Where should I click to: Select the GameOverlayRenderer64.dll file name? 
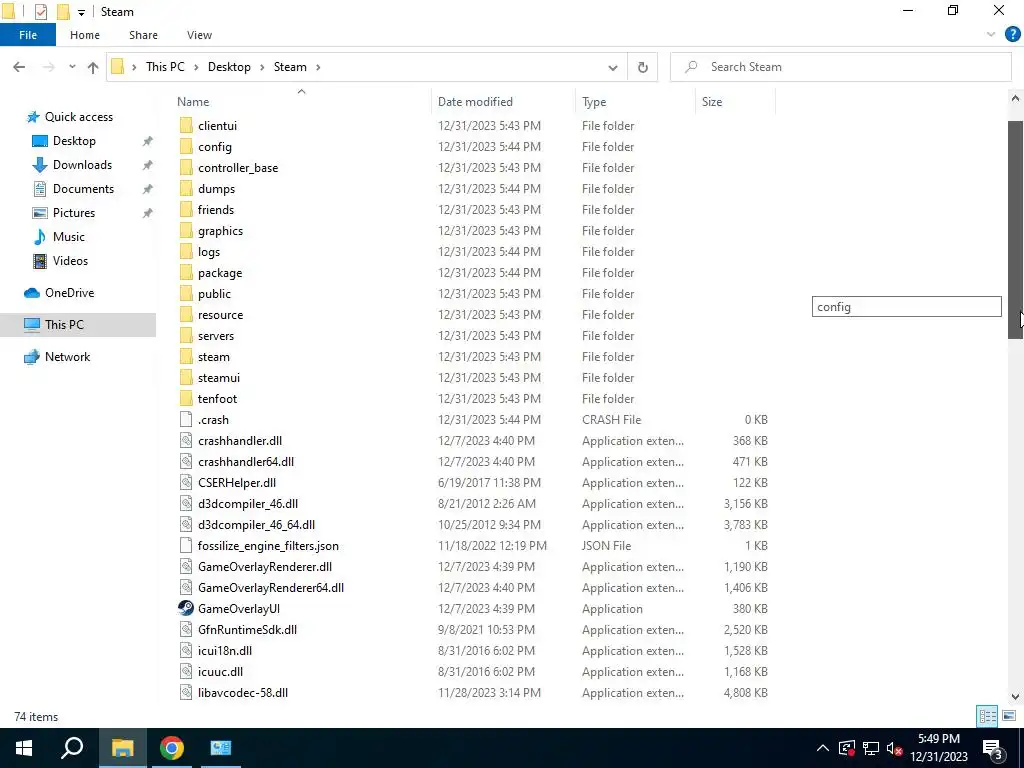[270, 588]
